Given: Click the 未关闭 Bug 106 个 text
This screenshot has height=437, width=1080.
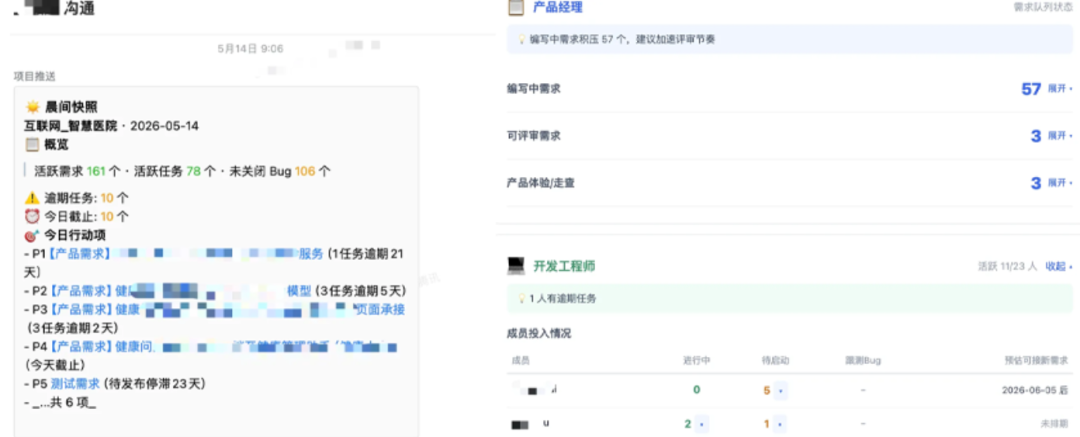Looking at the screenshot, I should [280, 171].
